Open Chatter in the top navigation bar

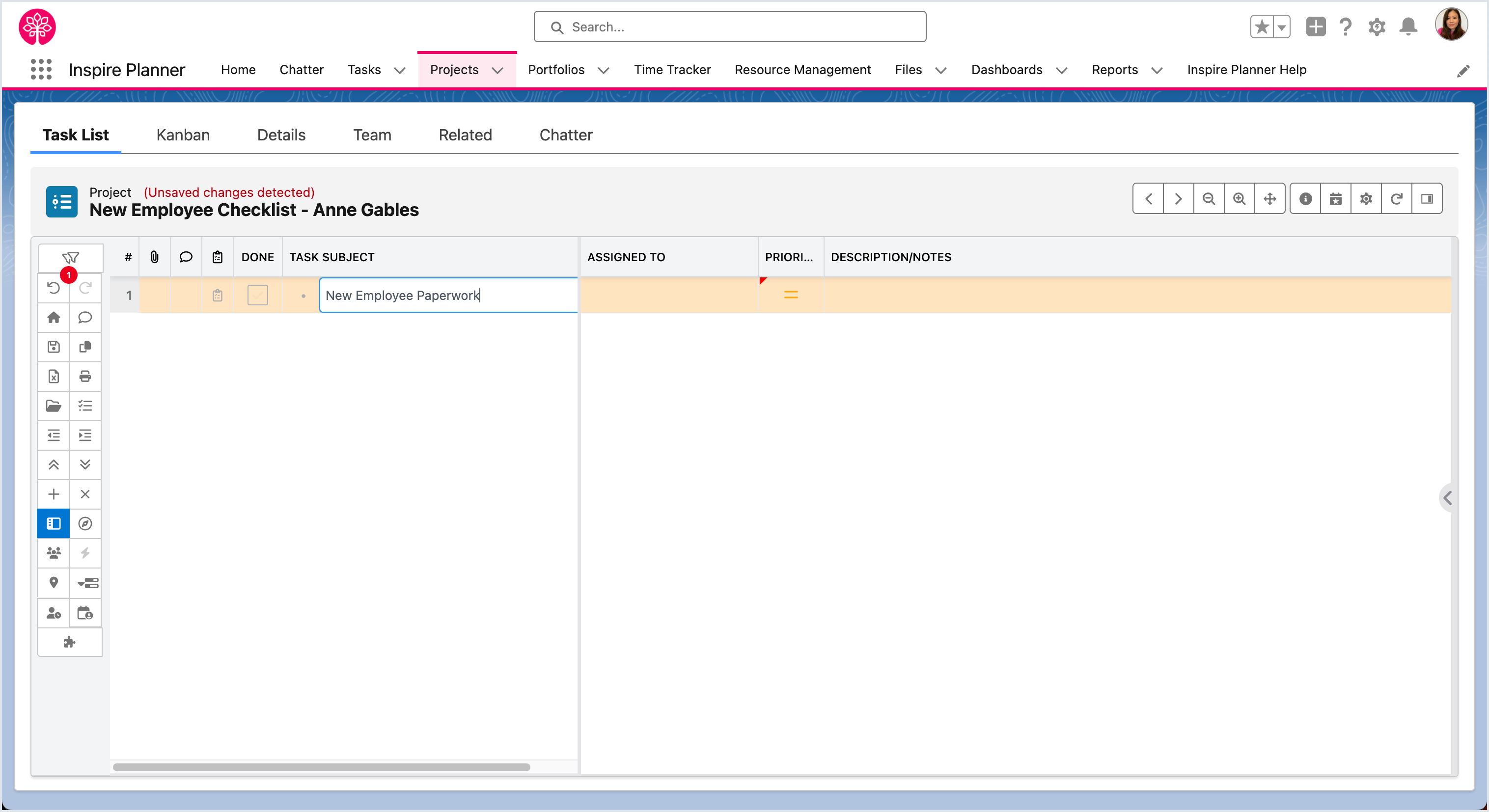(x=301, y=70)
